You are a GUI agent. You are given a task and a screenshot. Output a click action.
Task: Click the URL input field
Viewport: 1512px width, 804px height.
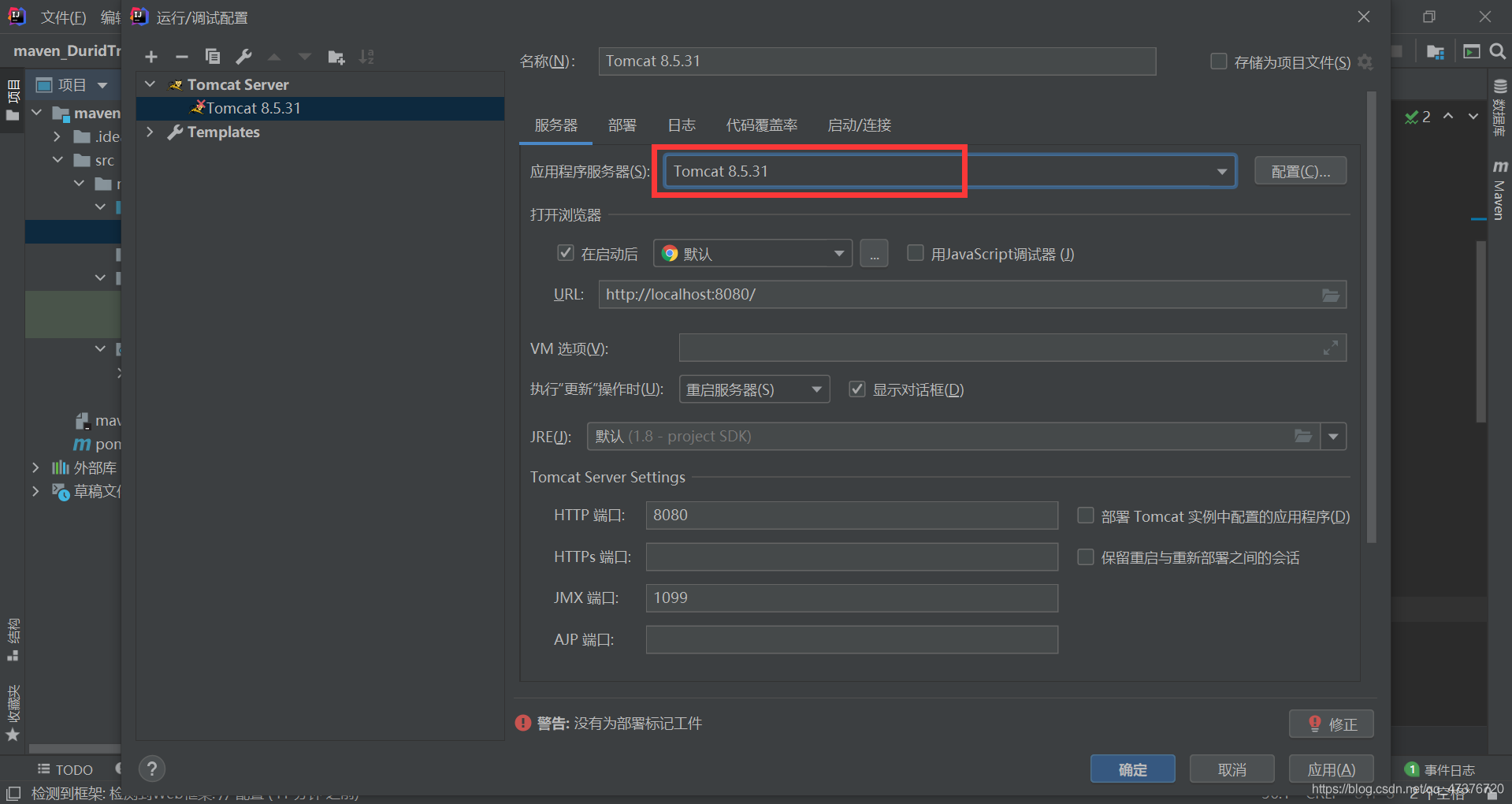(972, 295)
